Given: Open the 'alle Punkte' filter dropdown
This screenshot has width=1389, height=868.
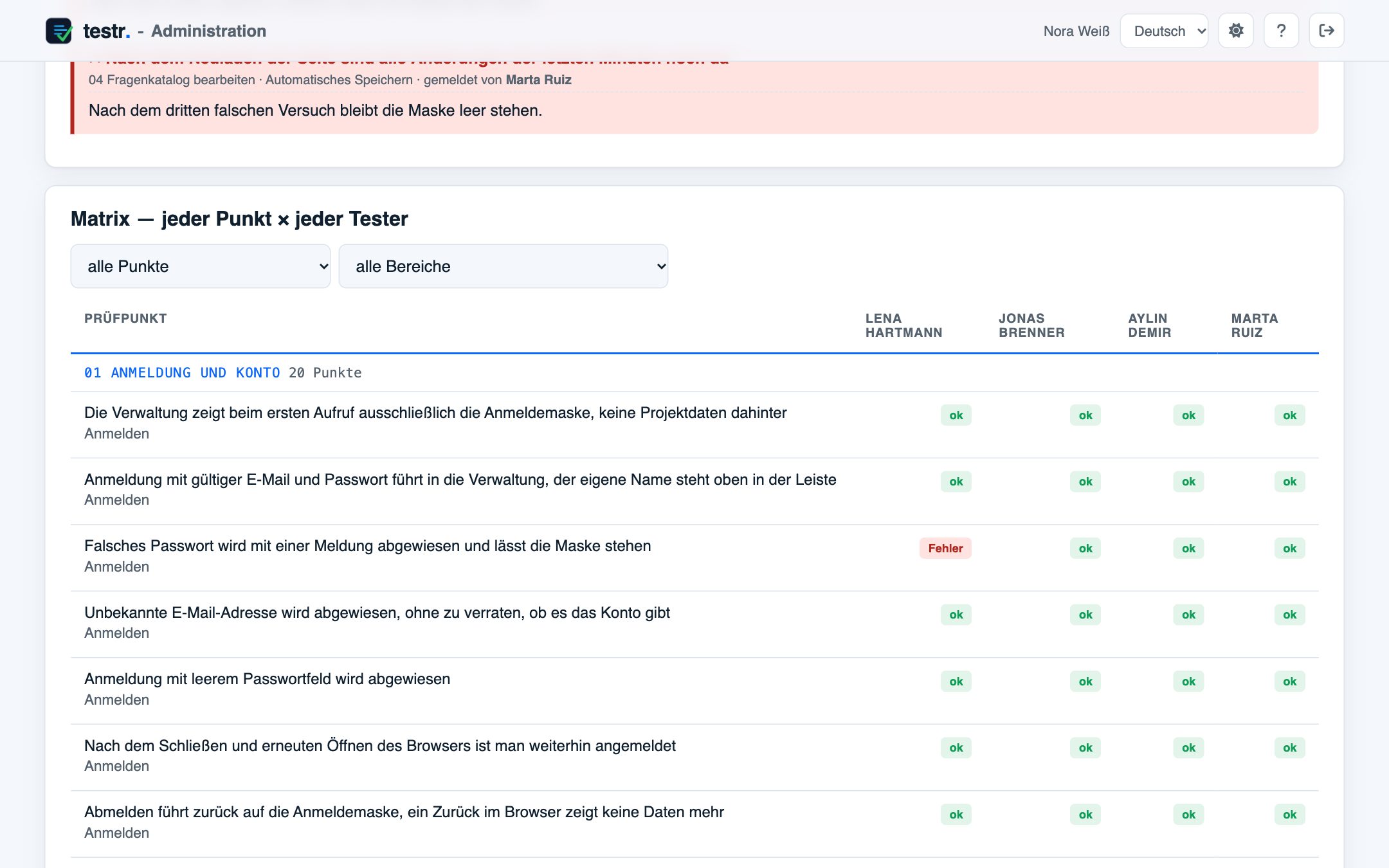Looking at the screenshot, I should [x=201, y=266].
